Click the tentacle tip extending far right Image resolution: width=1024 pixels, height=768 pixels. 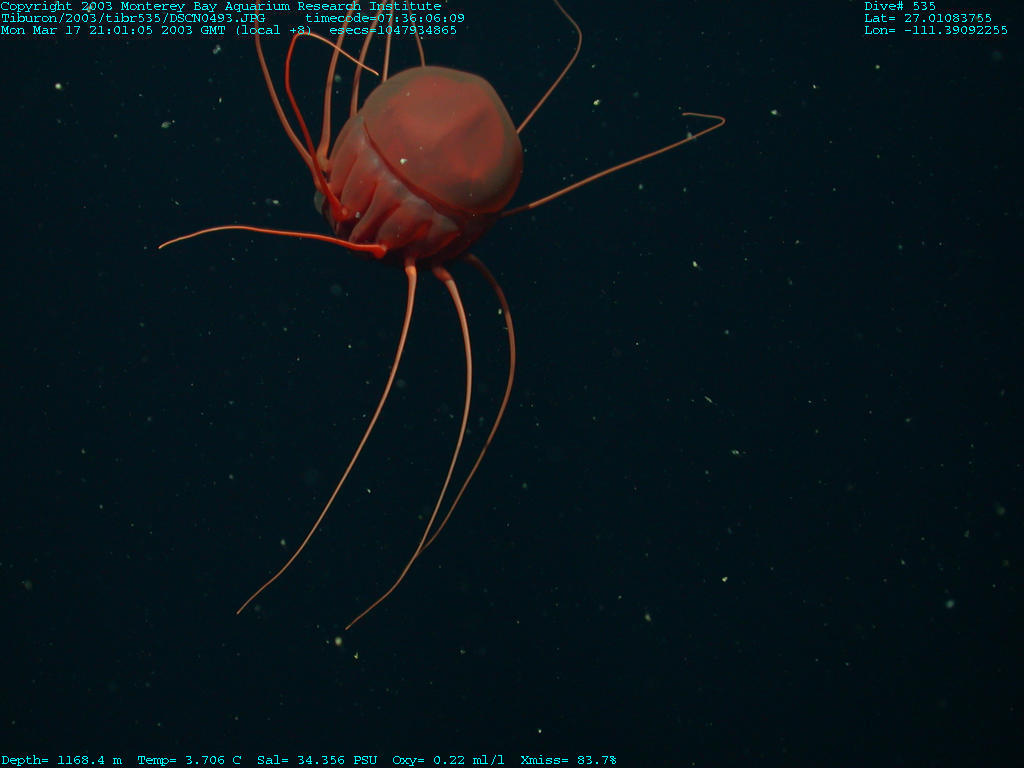720,121
